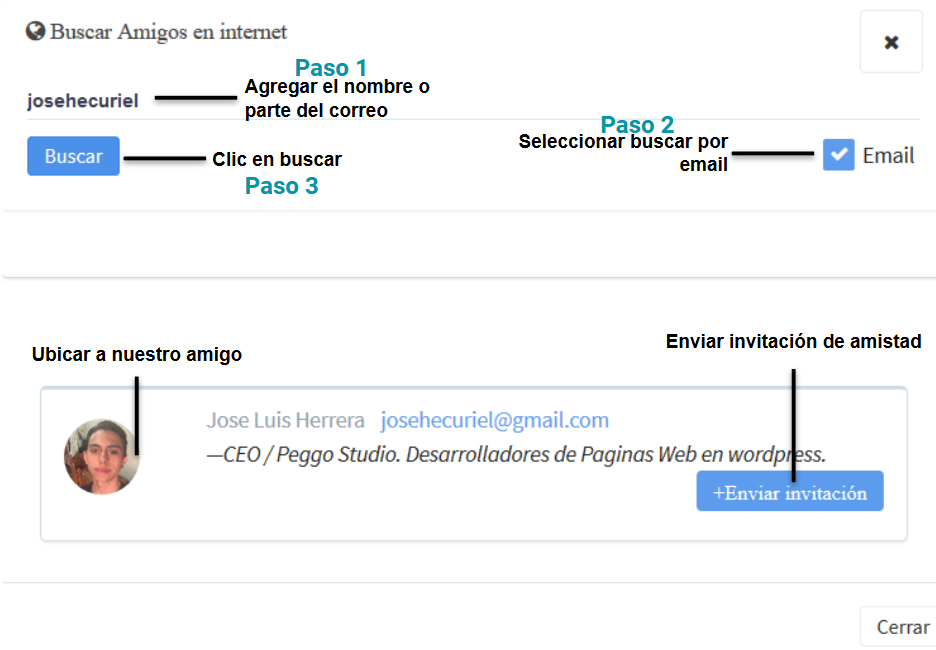
Task: Click the globe icon beside the dialog title
Action: pyautogui.click(x=35, y=31)
